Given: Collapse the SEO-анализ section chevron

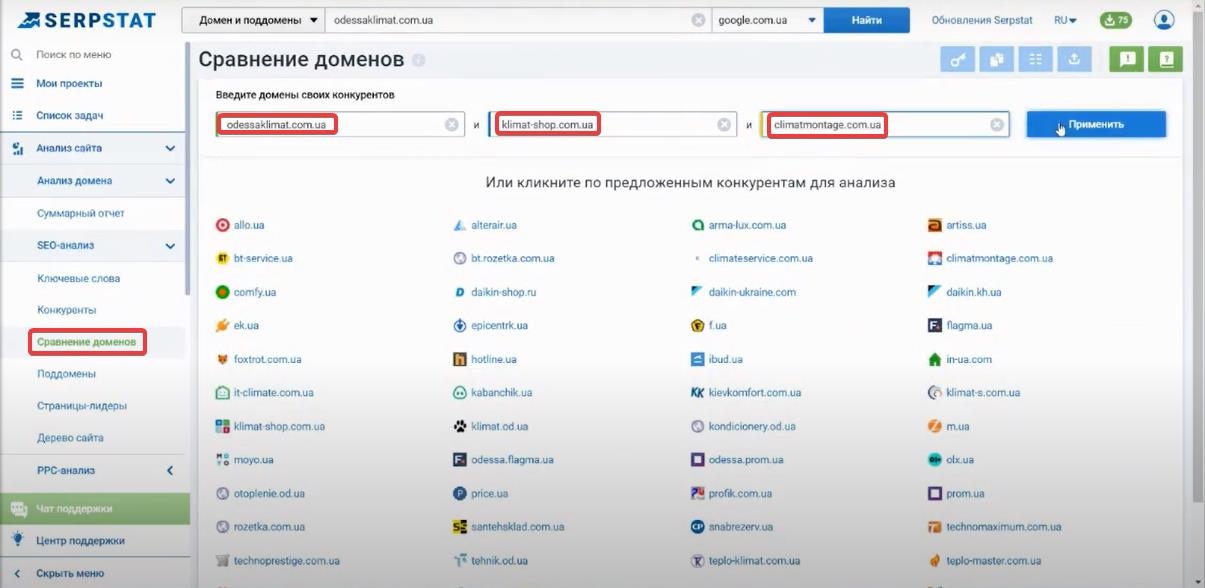Looking at the screenshot, I should [x=170, y=246].
